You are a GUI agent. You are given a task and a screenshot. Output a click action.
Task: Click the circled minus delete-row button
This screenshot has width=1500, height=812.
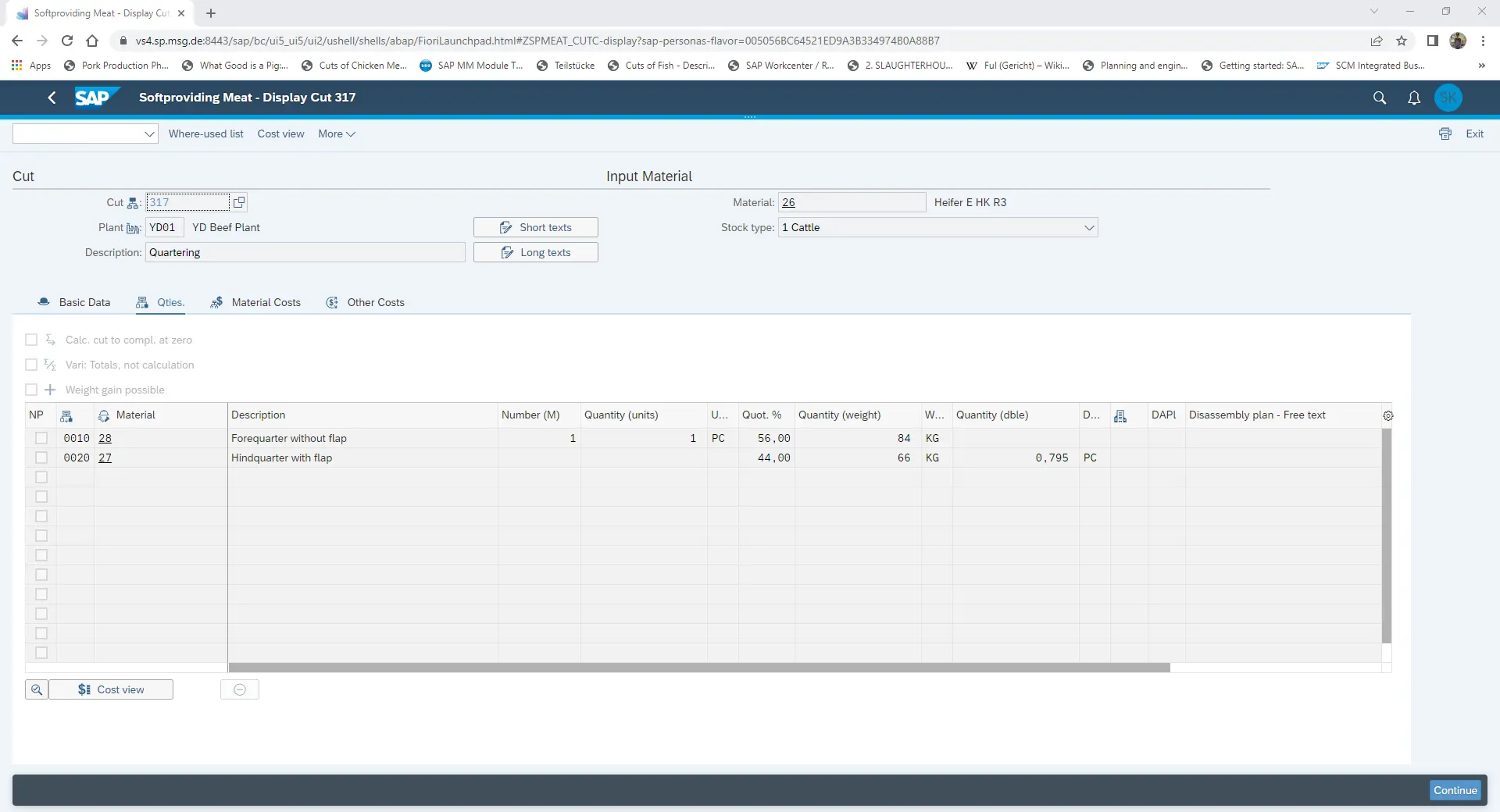click(x=240, y=689)
